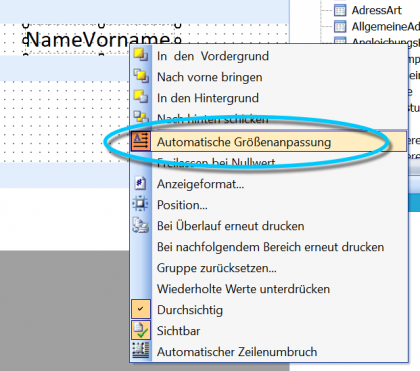Toggle the Durchsichtig checkmark
Viewport: 420px width, 371px height.
pos(141,309)
